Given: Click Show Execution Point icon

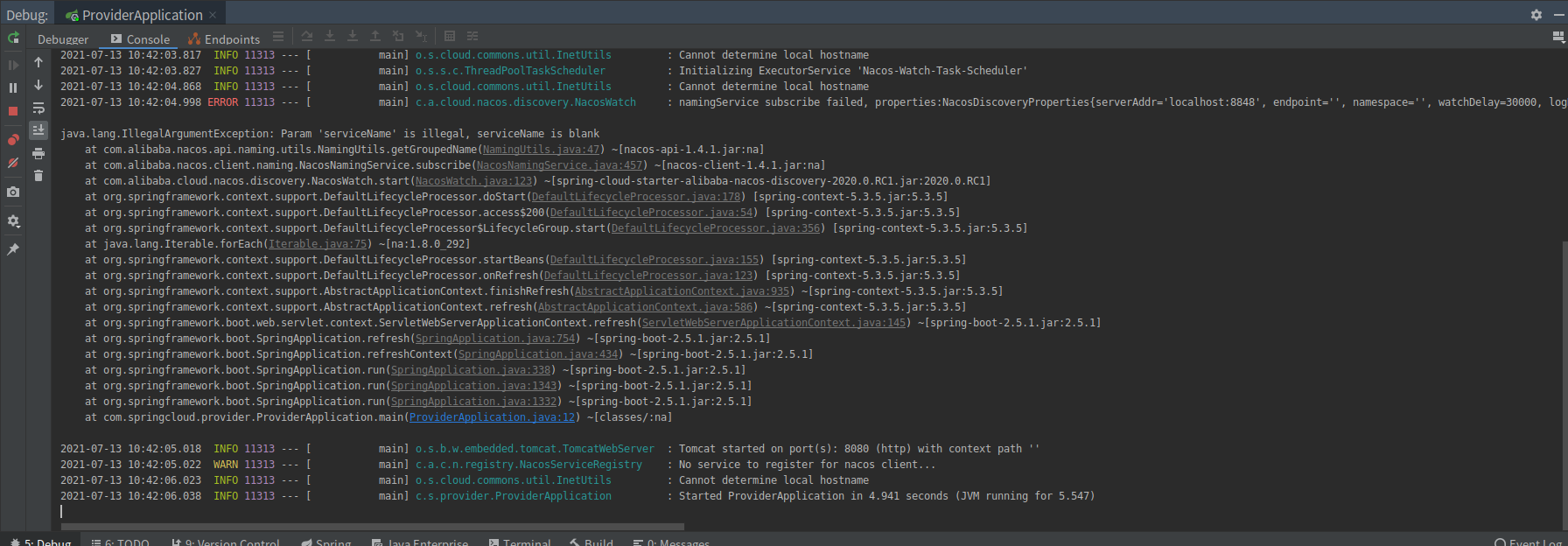Looking at the screenshot, I should pos(278,37).
